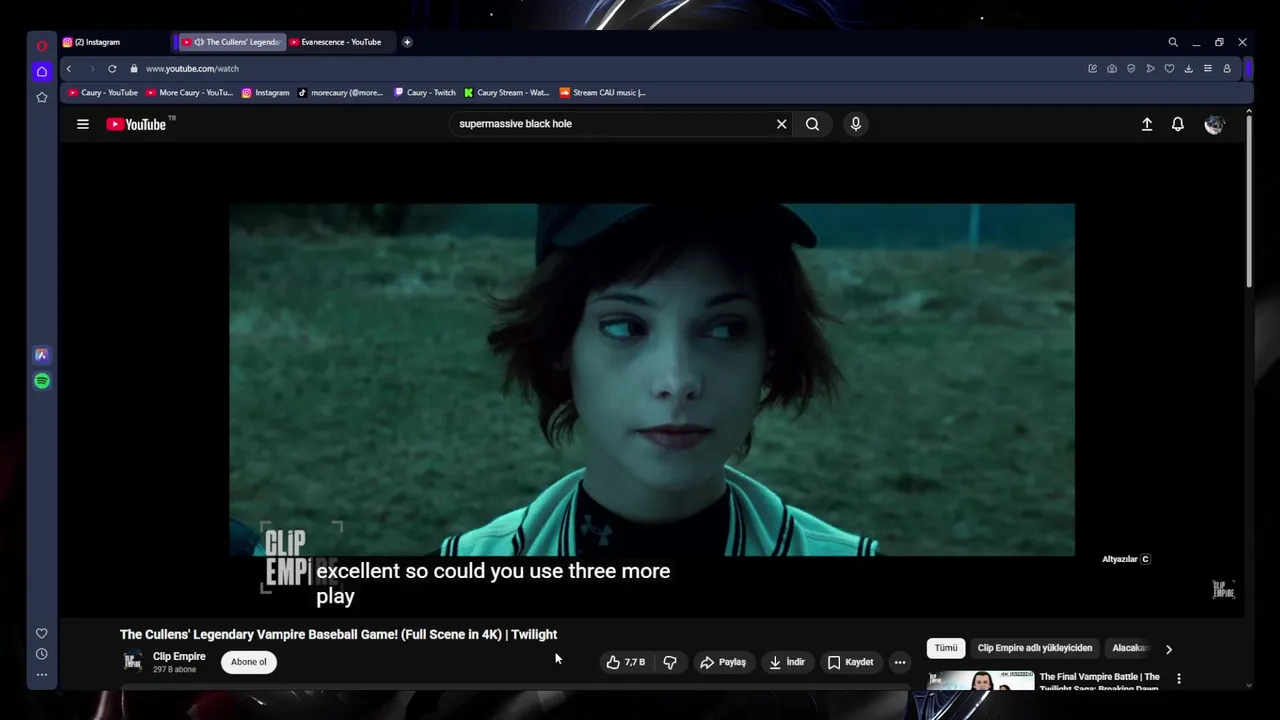Save video to playlist with Kaydet

pos(851,662)
